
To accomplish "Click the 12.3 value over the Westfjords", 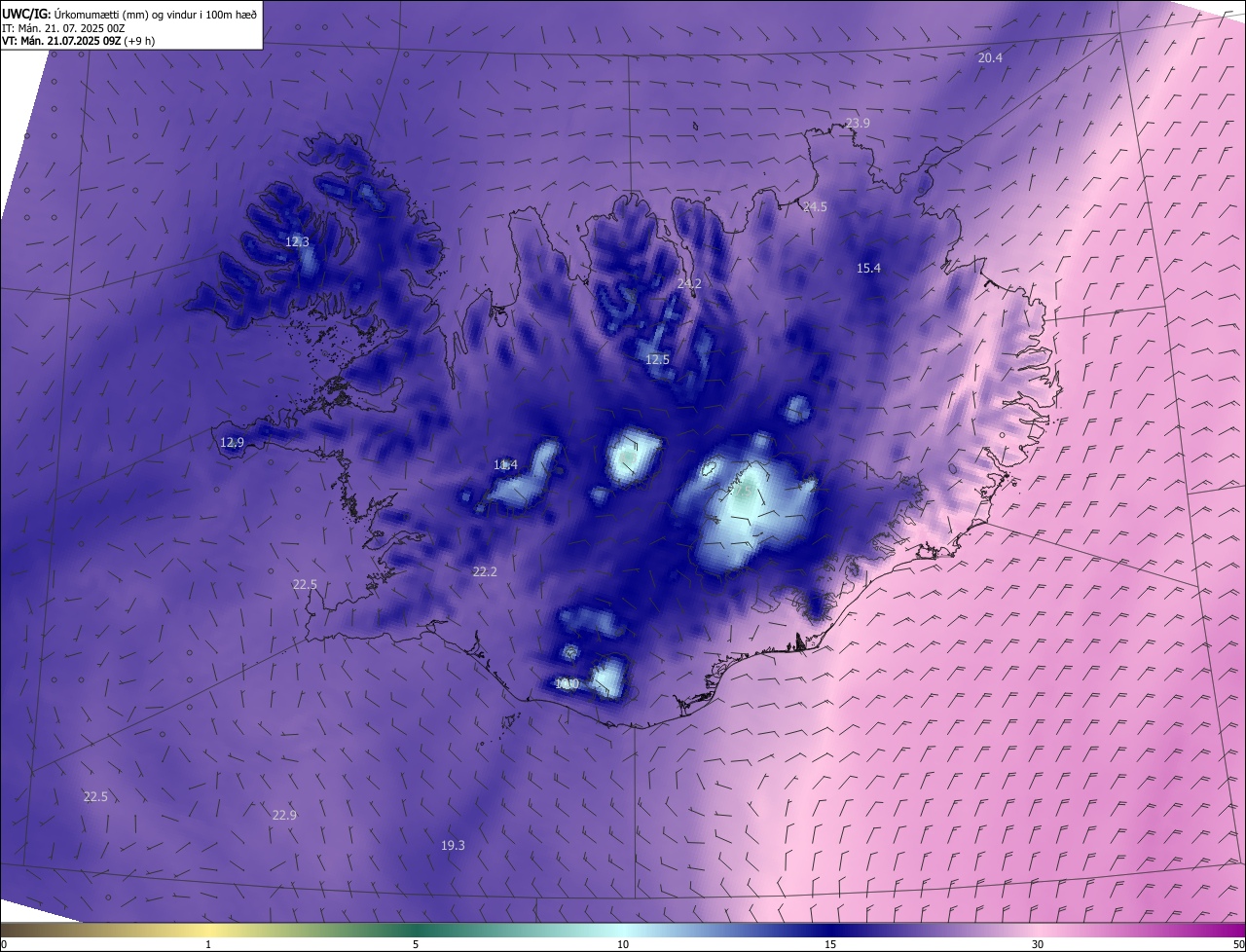I will coord(297,242).
